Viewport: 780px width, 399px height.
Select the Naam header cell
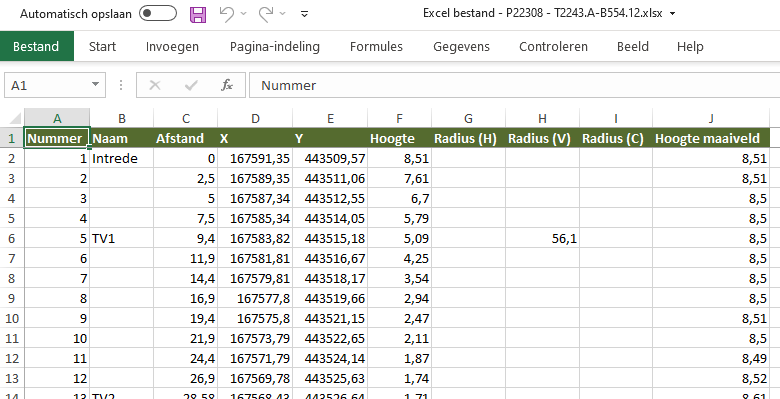click(x=122, y=138)
